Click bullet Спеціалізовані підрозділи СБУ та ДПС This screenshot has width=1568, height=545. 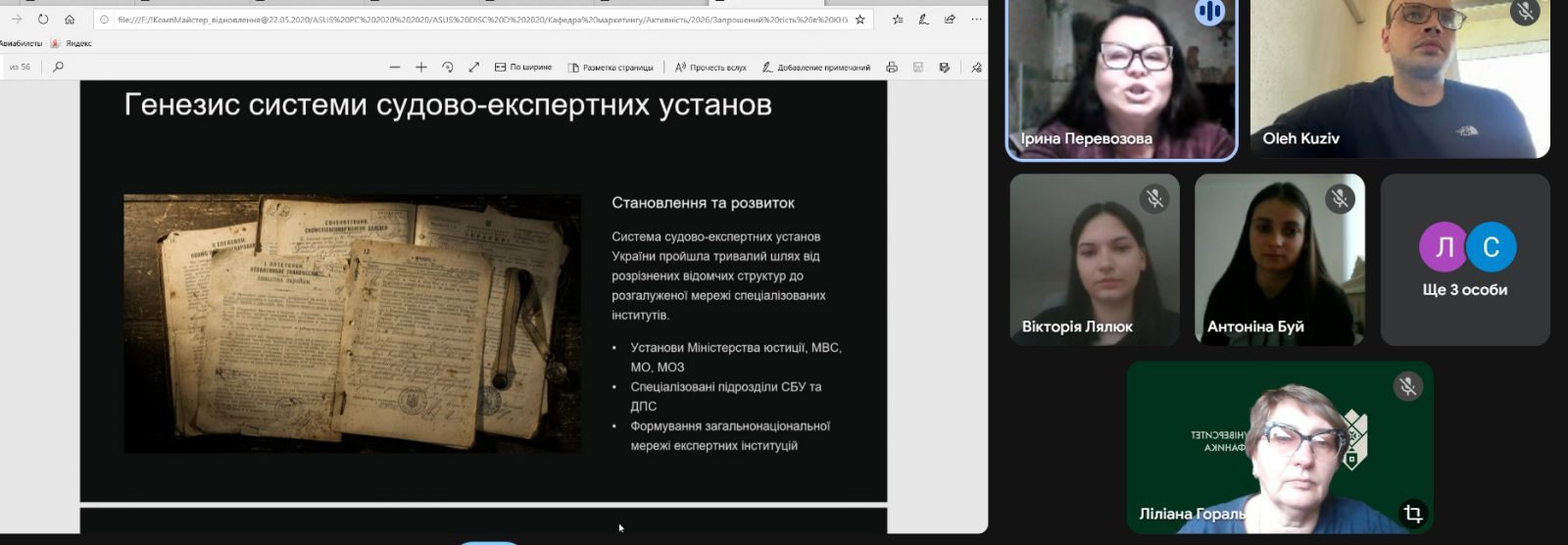point(726,396)
